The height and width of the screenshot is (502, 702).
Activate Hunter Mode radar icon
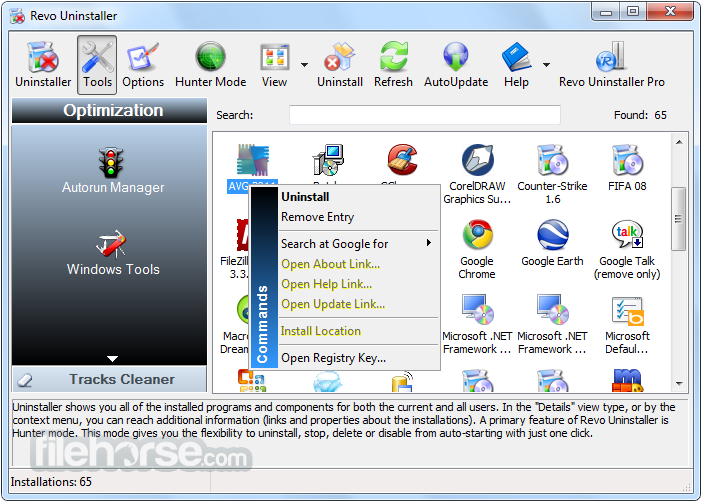210,64
